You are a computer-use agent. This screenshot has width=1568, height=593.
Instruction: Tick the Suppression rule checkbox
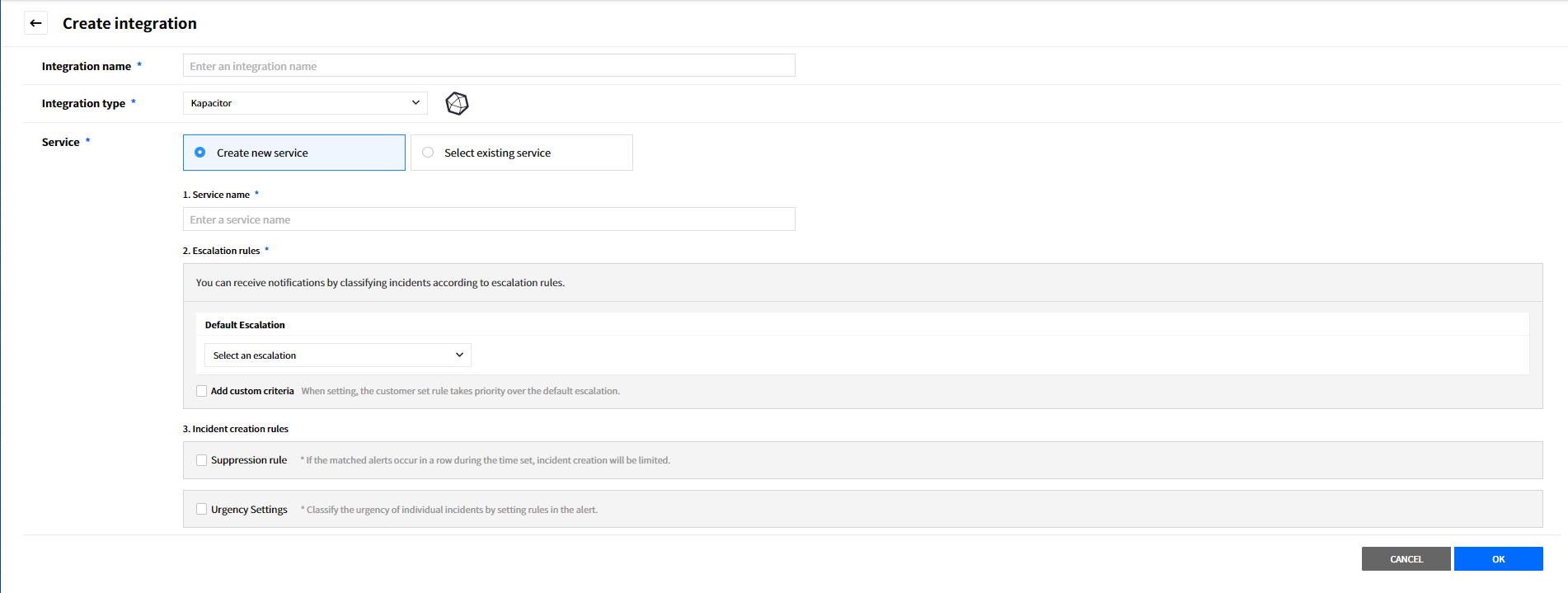202,460
